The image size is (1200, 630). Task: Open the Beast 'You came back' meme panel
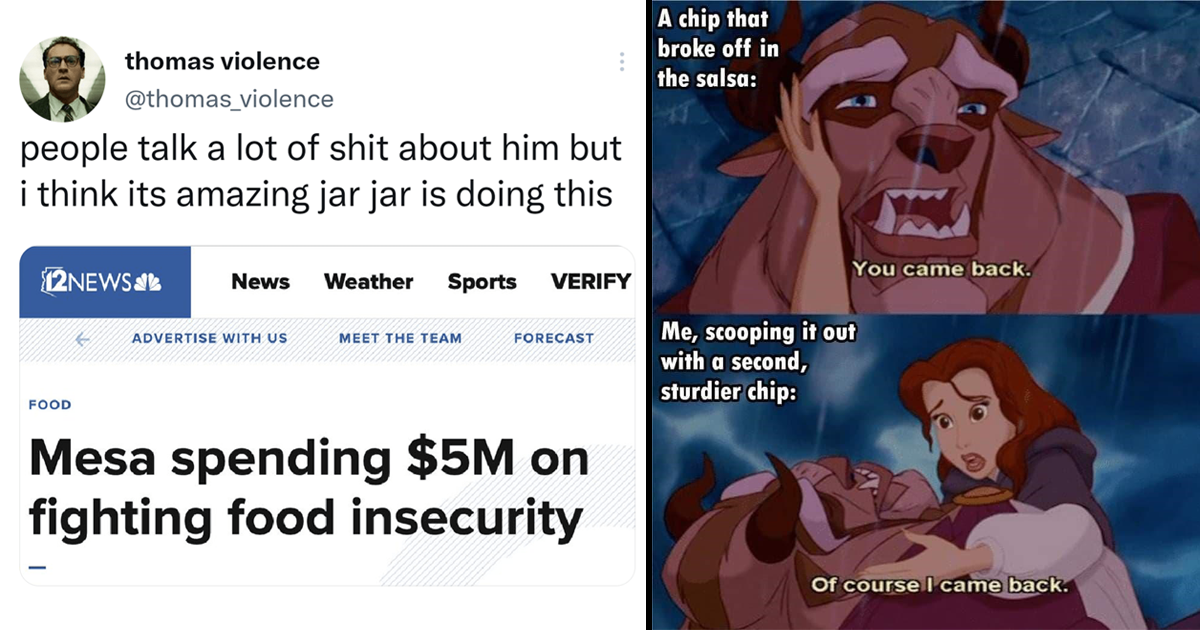tap(926, 157)
